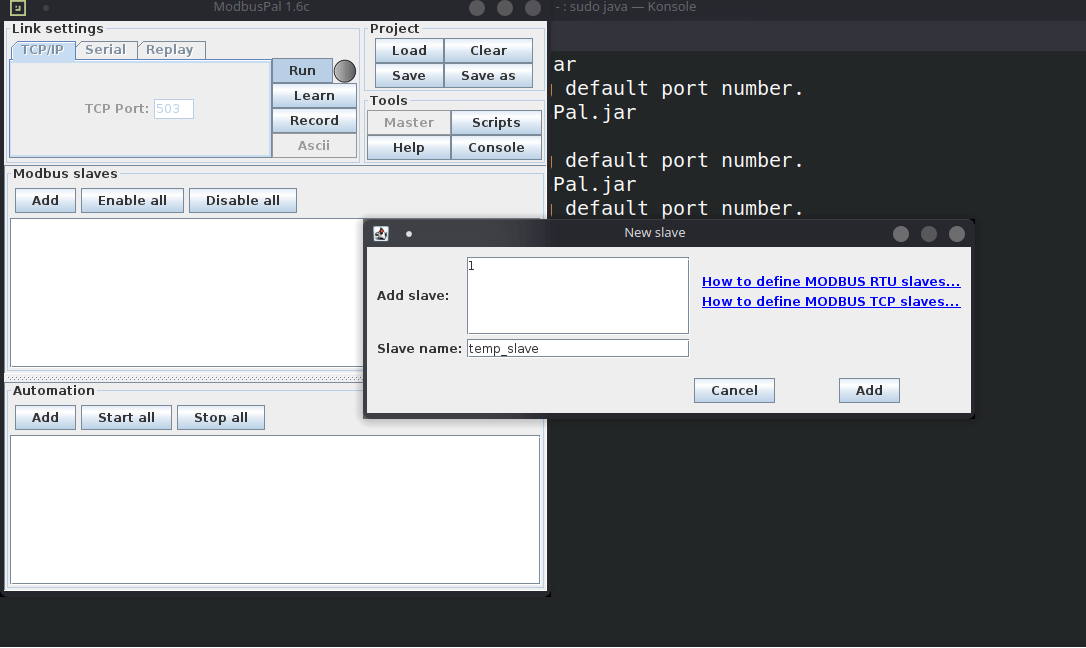Screen dimensions: 1086x648
Task: Load a project file
Action: (x=409, y=51)
